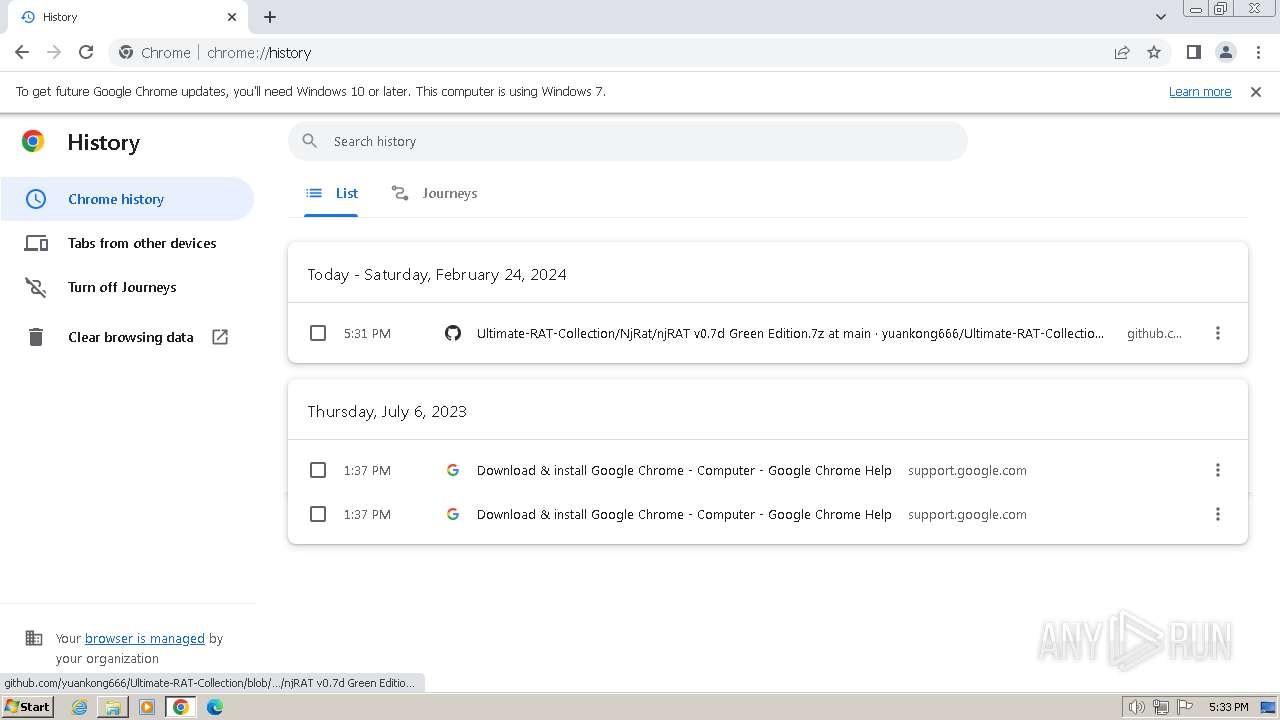Viewport: 1280px width, 720px height.
Task: Click the managed organization building icon
Action: point(34,638)
